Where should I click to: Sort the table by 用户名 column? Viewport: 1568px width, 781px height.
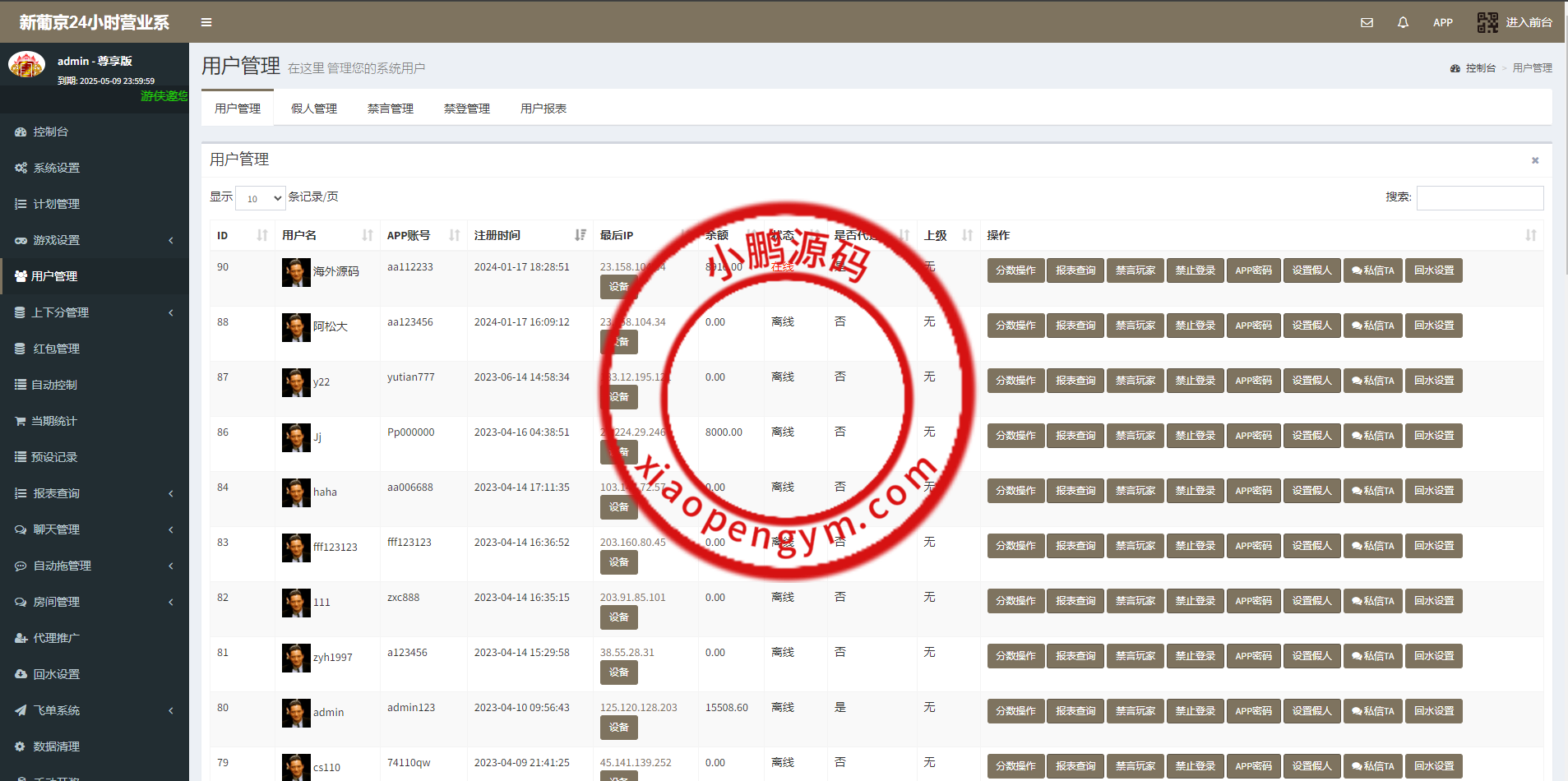click(368, 235)
